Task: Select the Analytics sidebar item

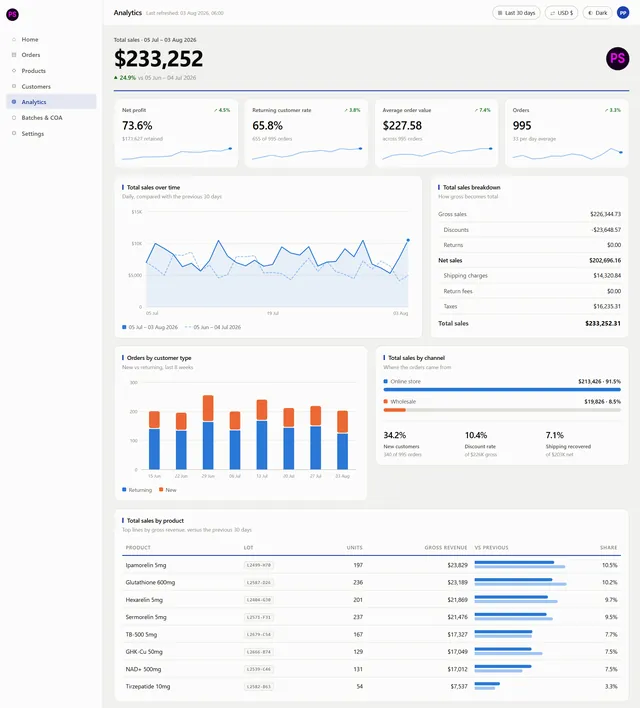Action: click(51, 102)
